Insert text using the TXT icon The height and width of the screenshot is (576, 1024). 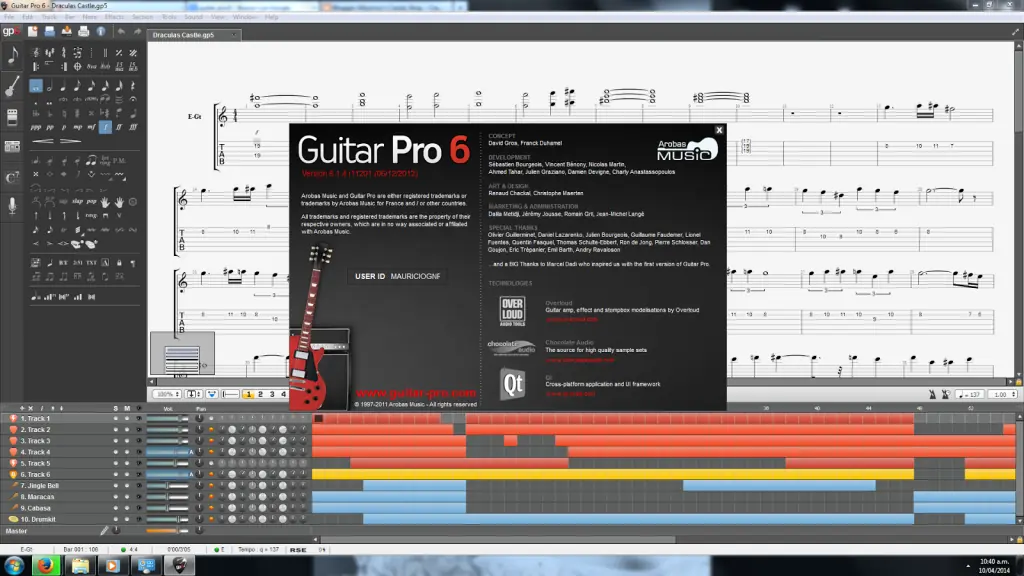(91, 263)
